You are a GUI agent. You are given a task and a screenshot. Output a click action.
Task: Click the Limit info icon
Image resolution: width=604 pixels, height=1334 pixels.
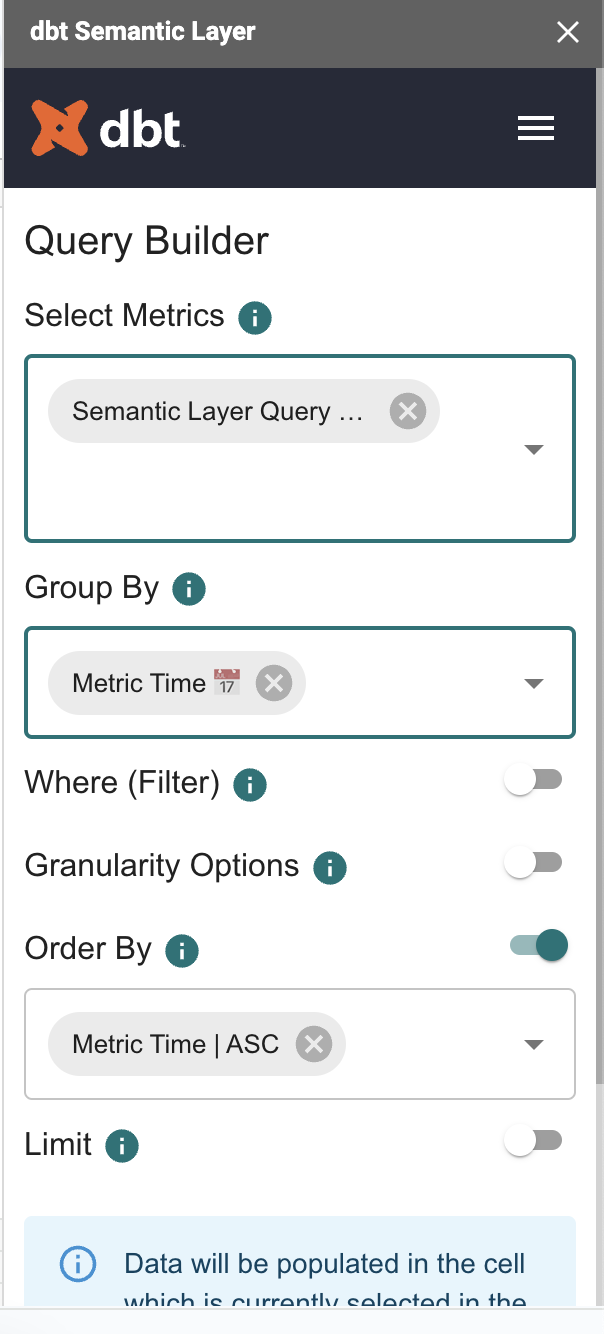(x=121, y=1145)
